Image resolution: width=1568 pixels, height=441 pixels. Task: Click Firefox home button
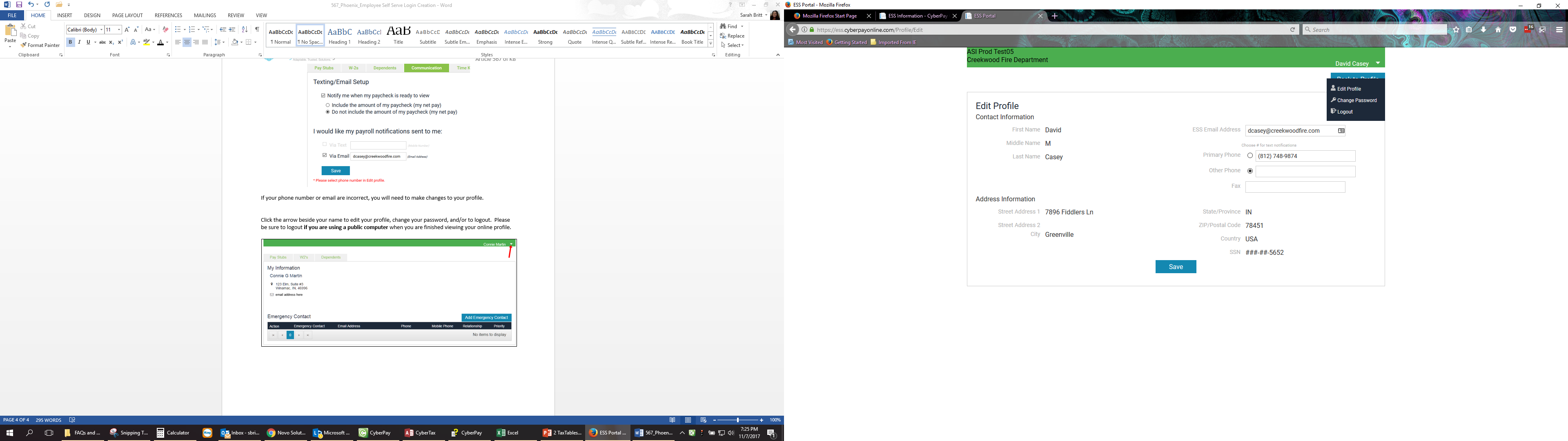[1498, 29]
